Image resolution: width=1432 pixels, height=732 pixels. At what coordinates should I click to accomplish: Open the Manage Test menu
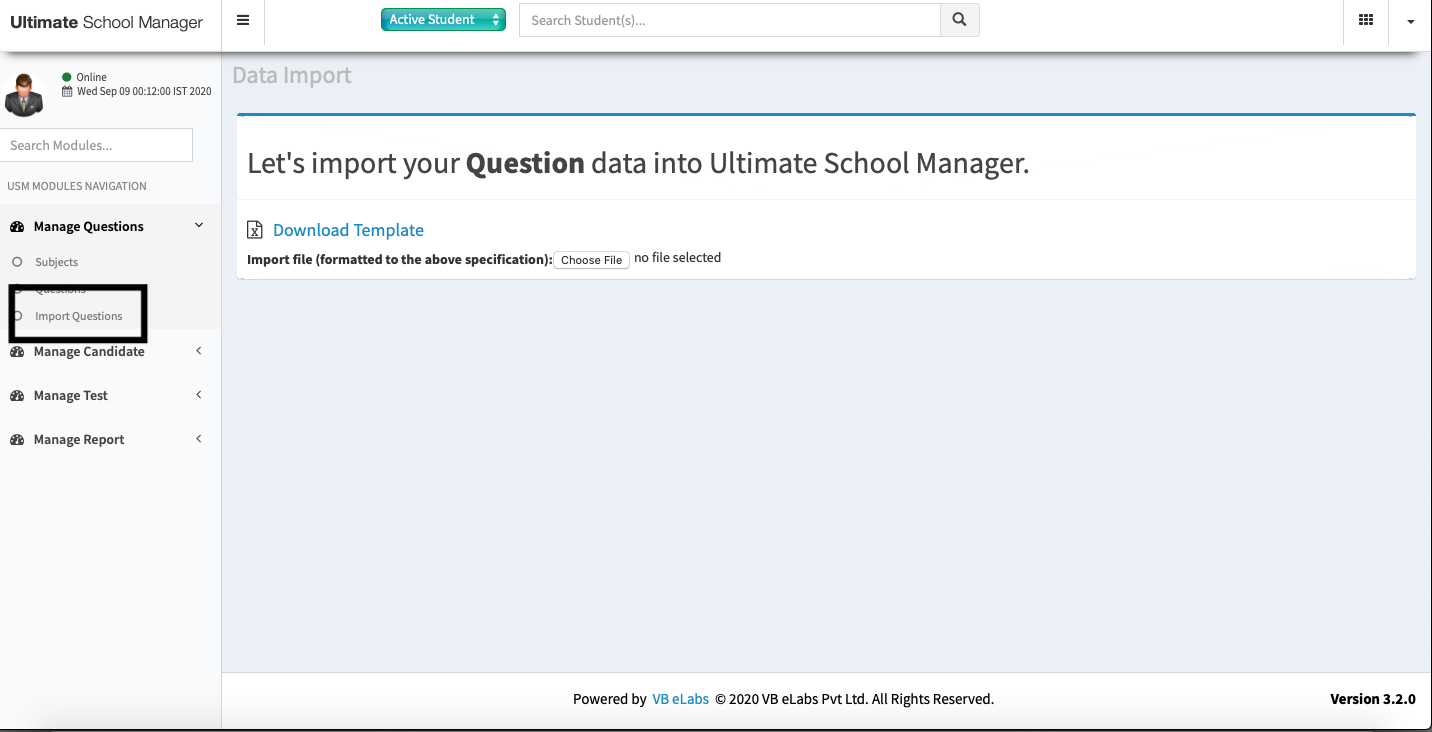71,395
